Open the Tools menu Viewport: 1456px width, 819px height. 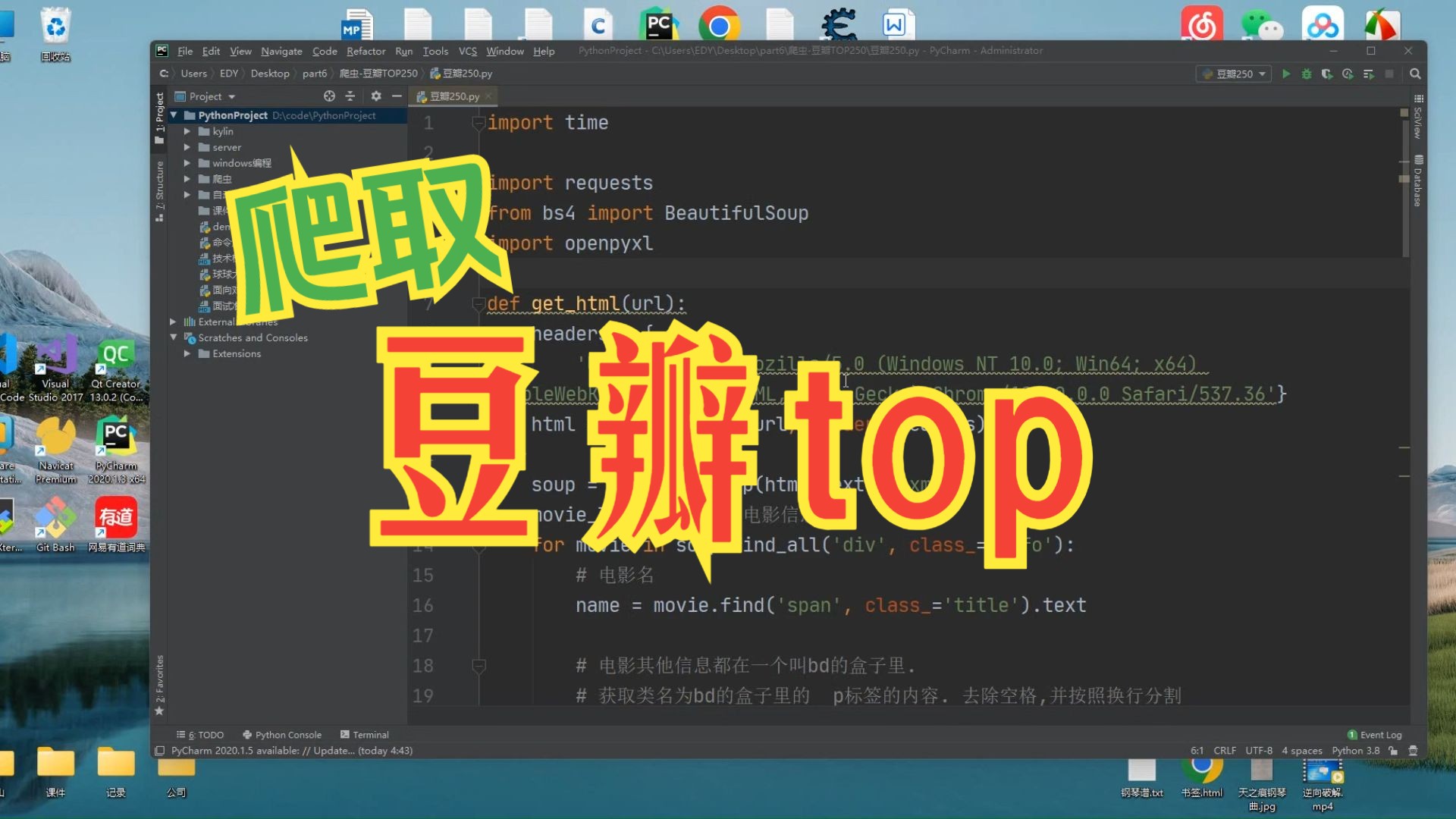click(x=435, y=51)
